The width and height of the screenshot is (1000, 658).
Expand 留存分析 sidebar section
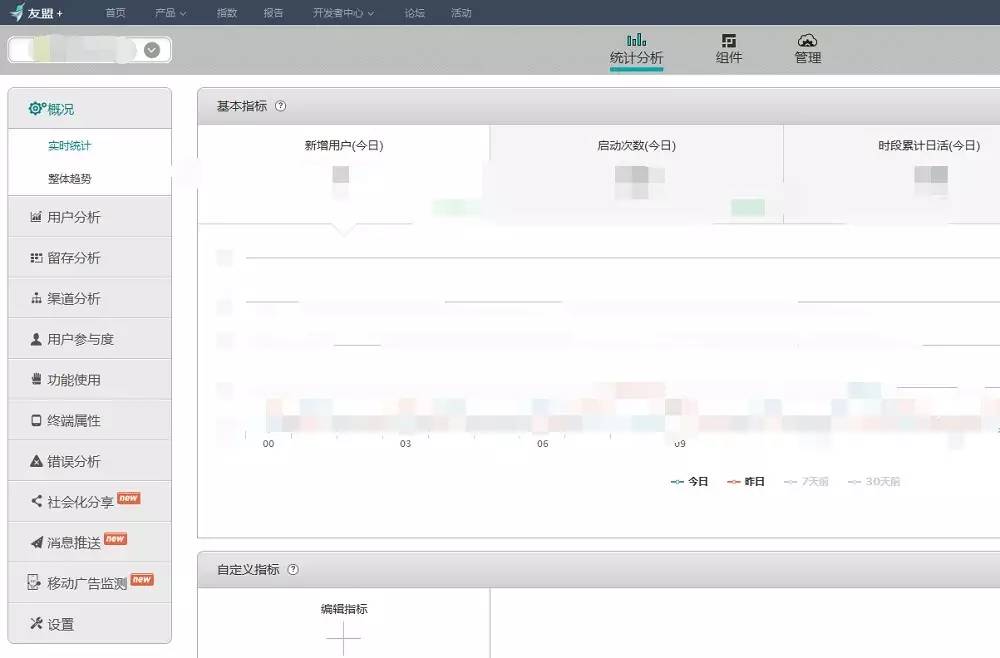[x=90, y=258]
